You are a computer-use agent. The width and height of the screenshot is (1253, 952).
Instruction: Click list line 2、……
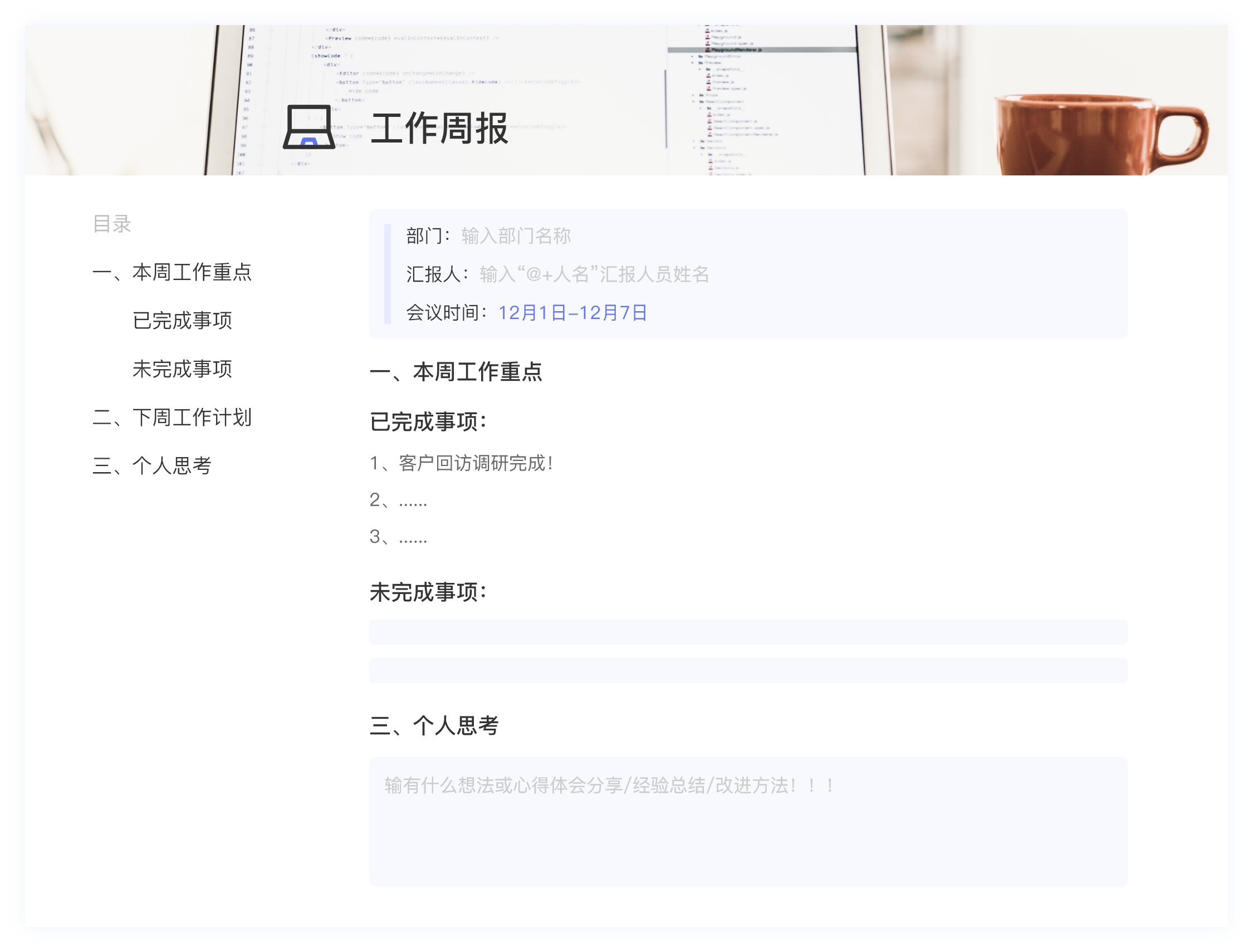pos(398,500)
